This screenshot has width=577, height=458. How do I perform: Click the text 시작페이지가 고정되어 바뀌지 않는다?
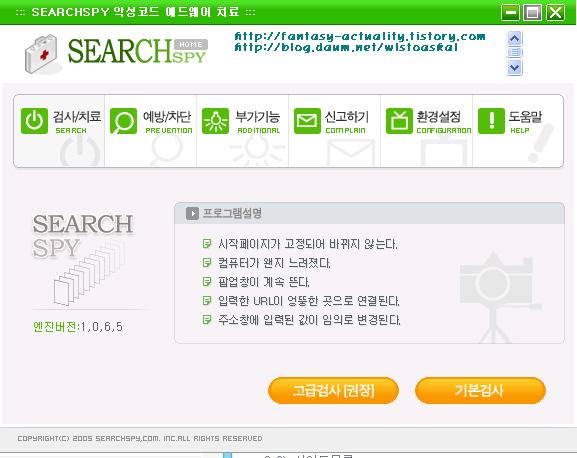[x=308, y=244]
